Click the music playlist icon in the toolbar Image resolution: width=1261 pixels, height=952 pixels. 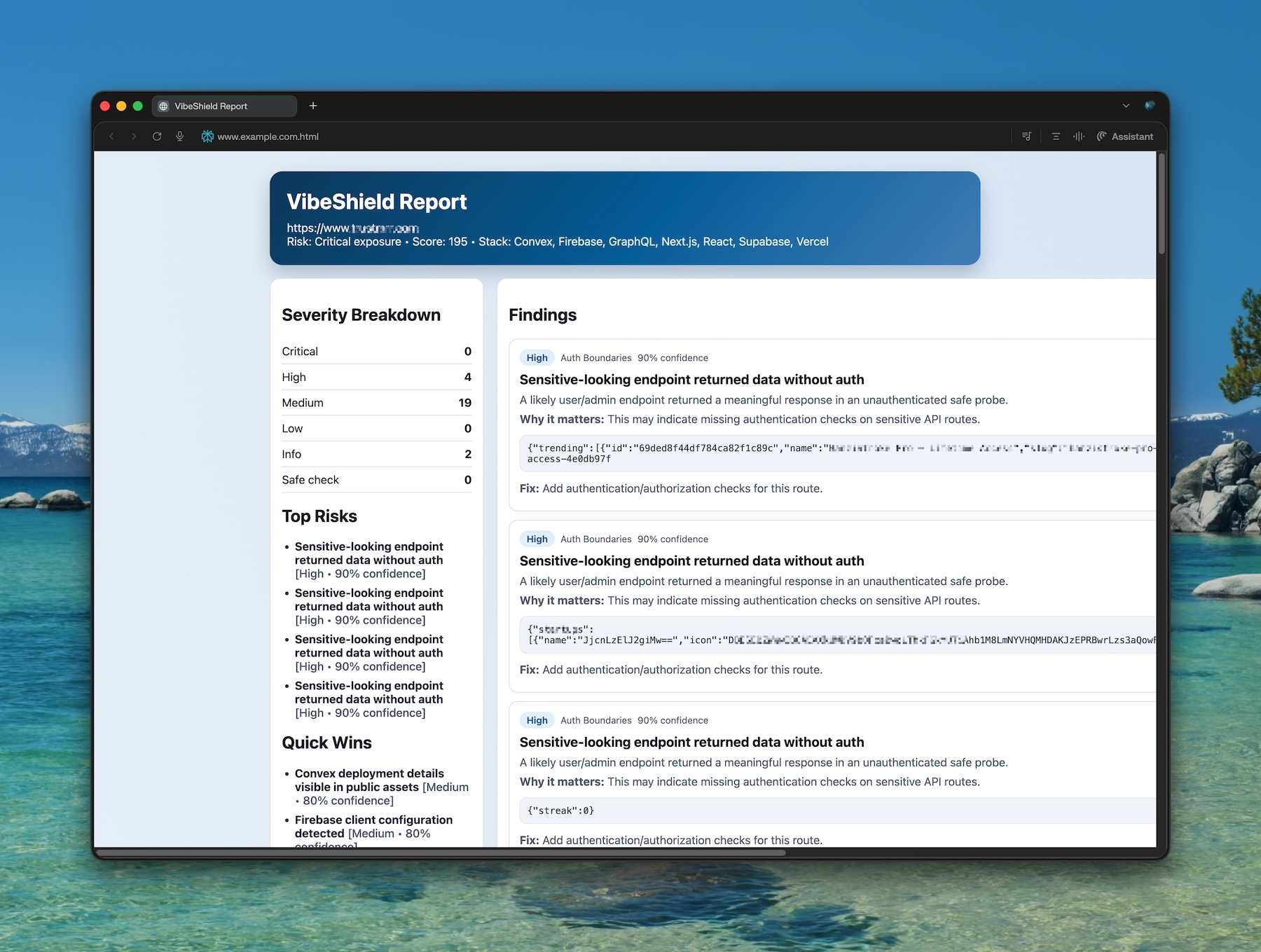(x=1026, y=136)
